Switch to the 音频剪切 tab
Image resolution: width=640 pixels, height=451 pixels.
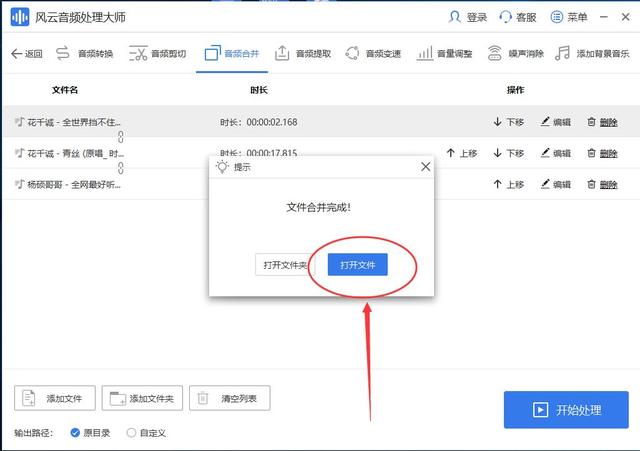(x=158, y=53)
